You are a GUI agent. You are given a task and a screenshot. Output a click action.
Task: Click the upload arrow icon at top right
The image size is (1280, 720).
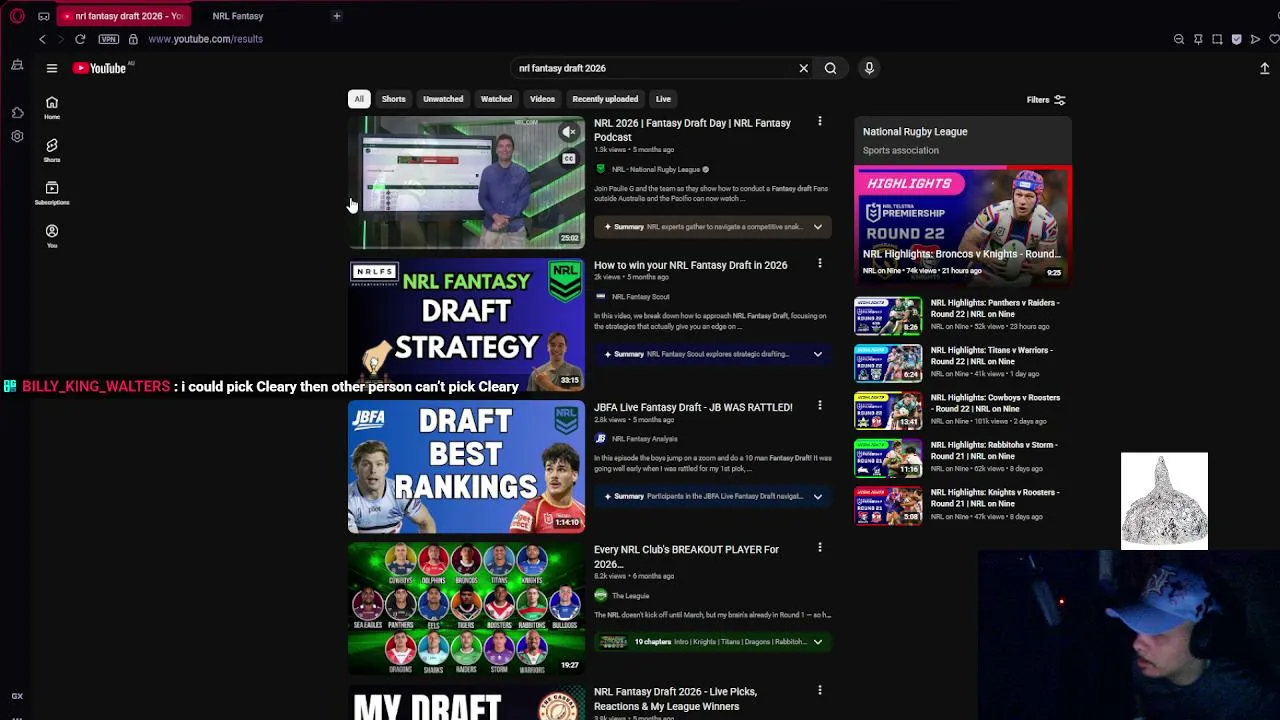tap(1265, 68)
